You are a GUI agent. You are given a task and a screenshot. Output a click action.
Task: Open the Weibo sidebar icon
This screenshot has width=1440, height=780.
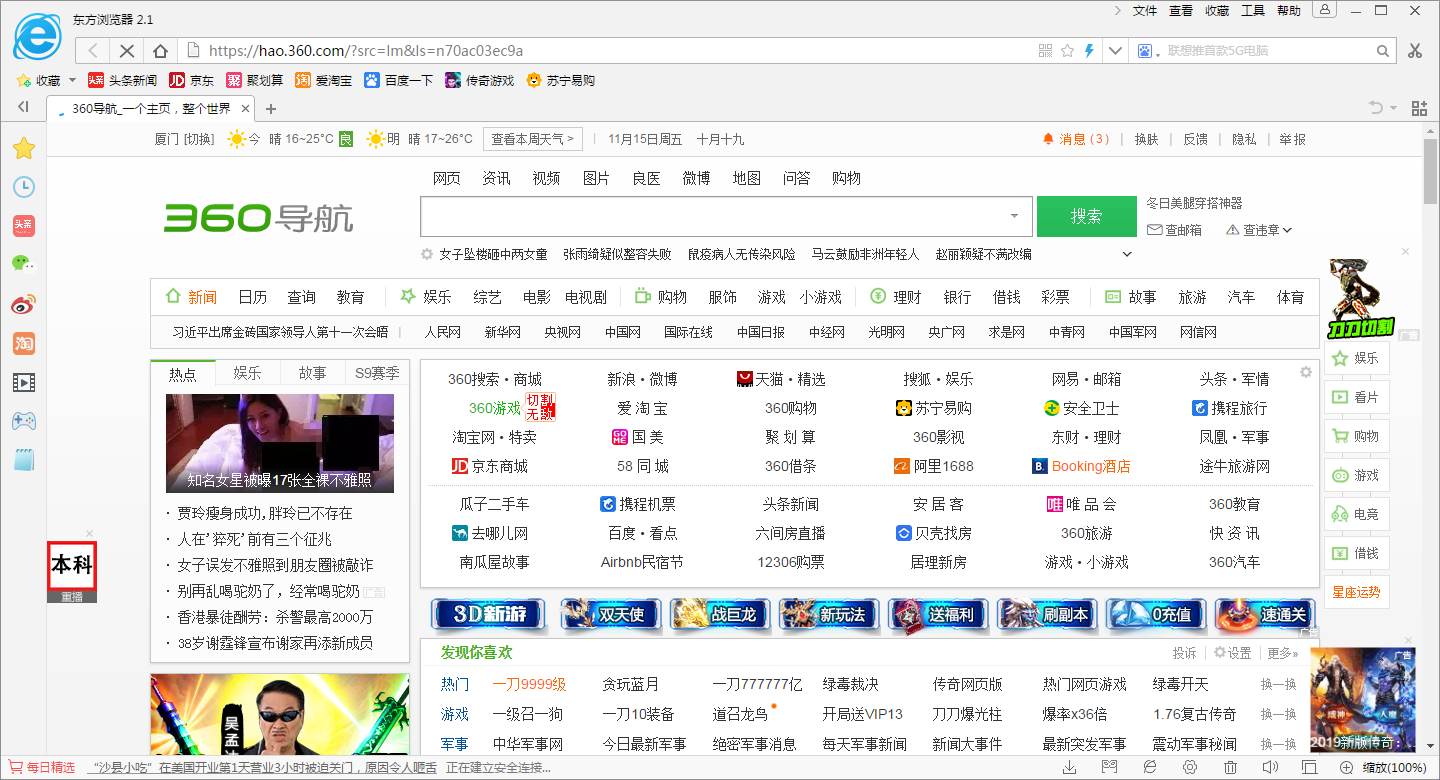click(x=23, y=304)
